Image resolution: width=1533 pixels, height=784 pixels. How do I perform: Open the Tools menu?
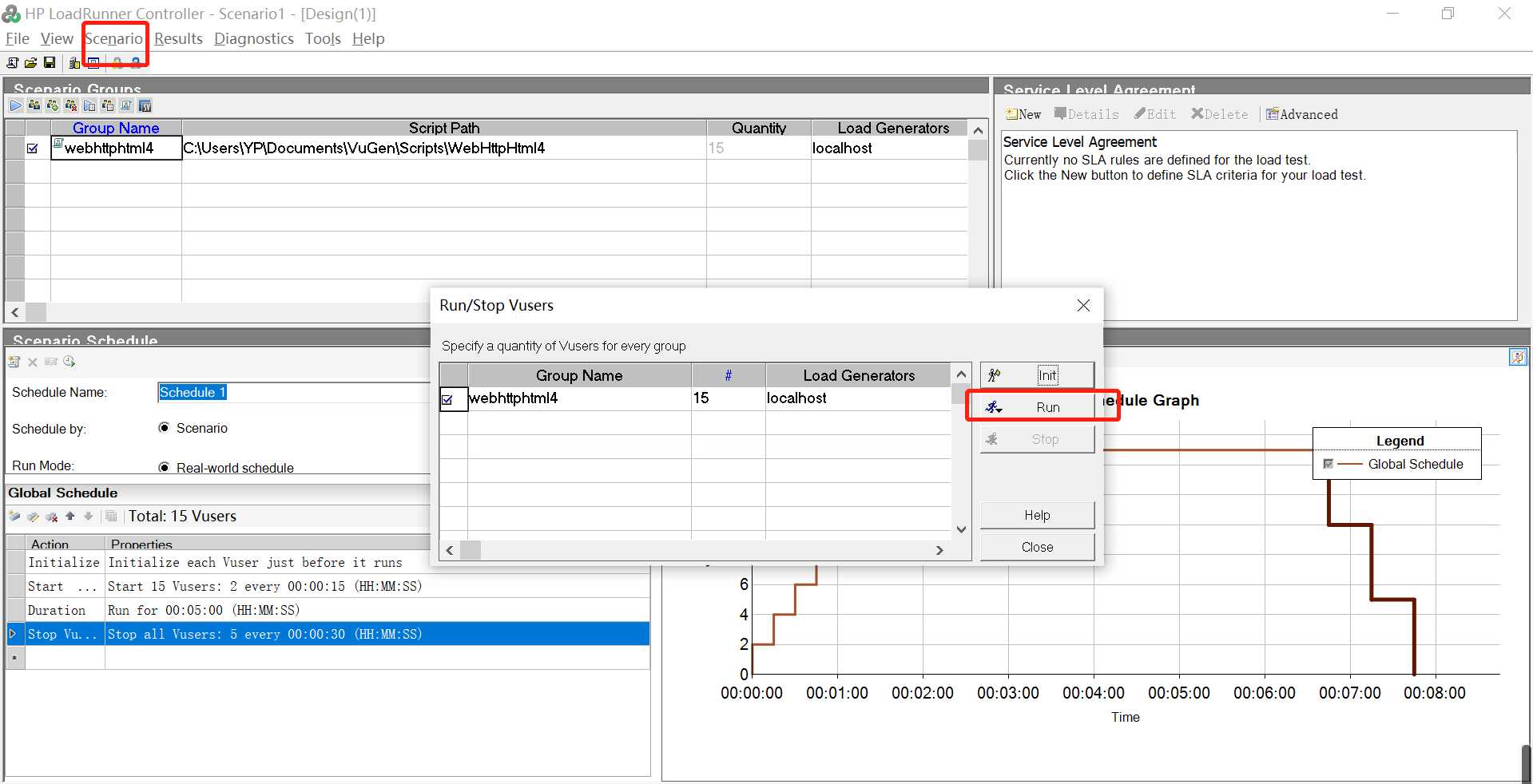[323, 38]
